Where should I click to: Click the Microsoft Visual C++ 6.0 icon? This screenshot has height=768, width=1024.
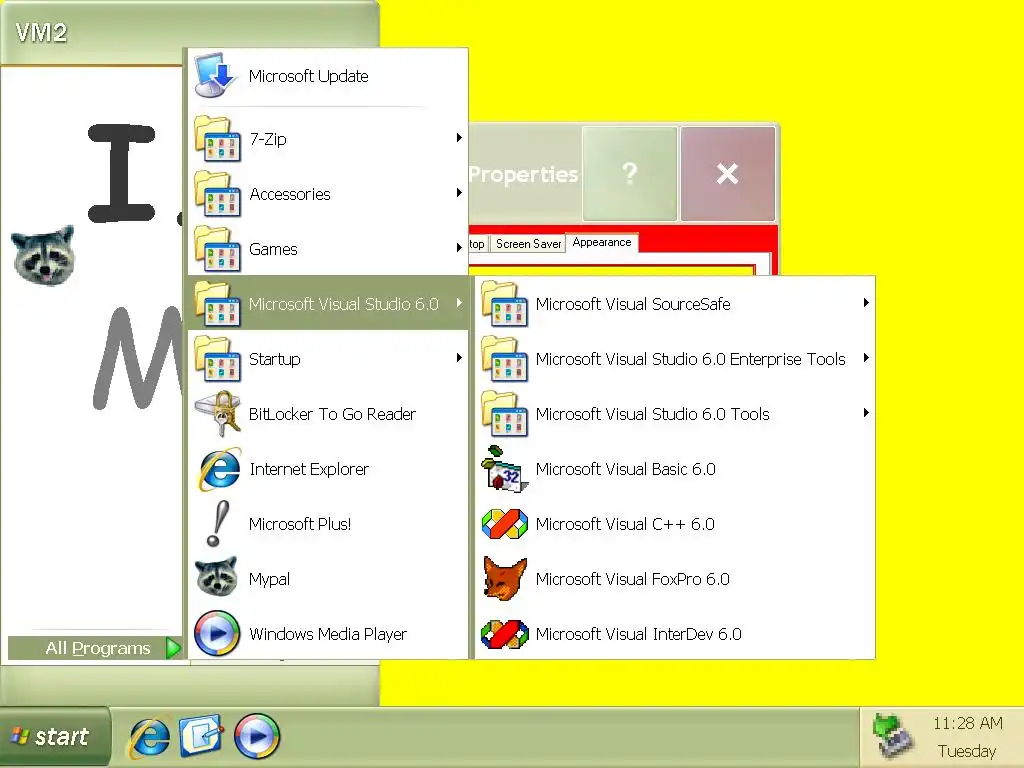505,524
